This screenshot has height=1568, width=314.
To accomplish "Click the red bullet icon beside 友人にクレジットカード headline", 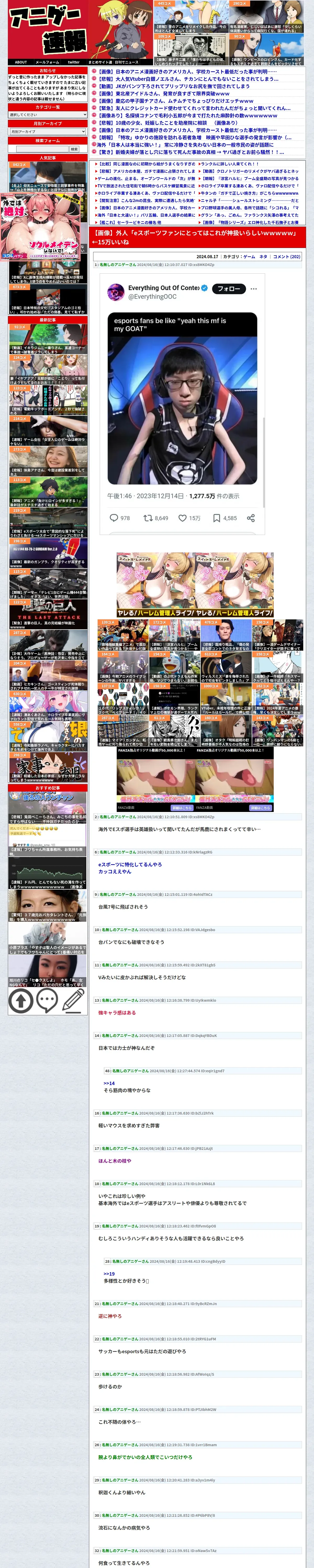I will 94,108.
